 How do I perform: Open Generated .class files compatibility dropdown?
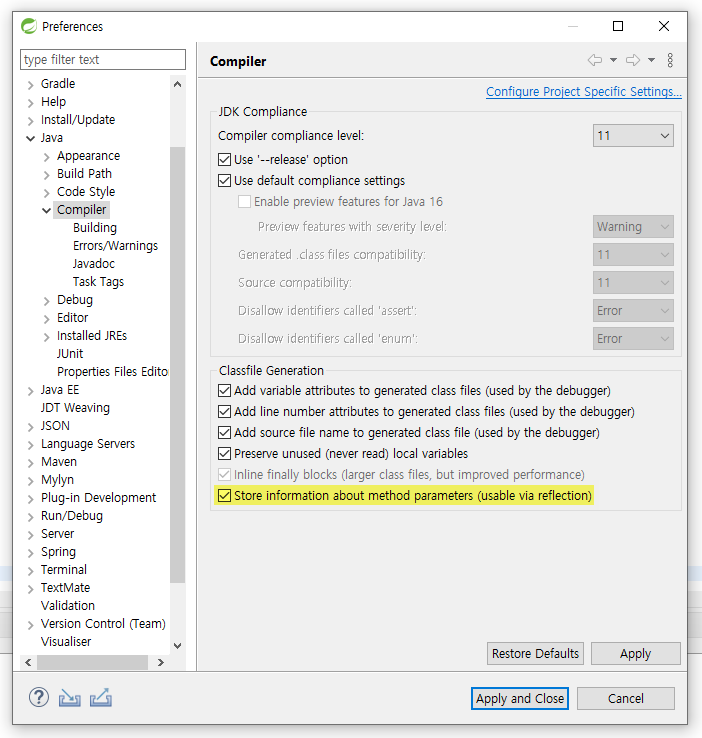pyautogui.click(x=633, y=255)
